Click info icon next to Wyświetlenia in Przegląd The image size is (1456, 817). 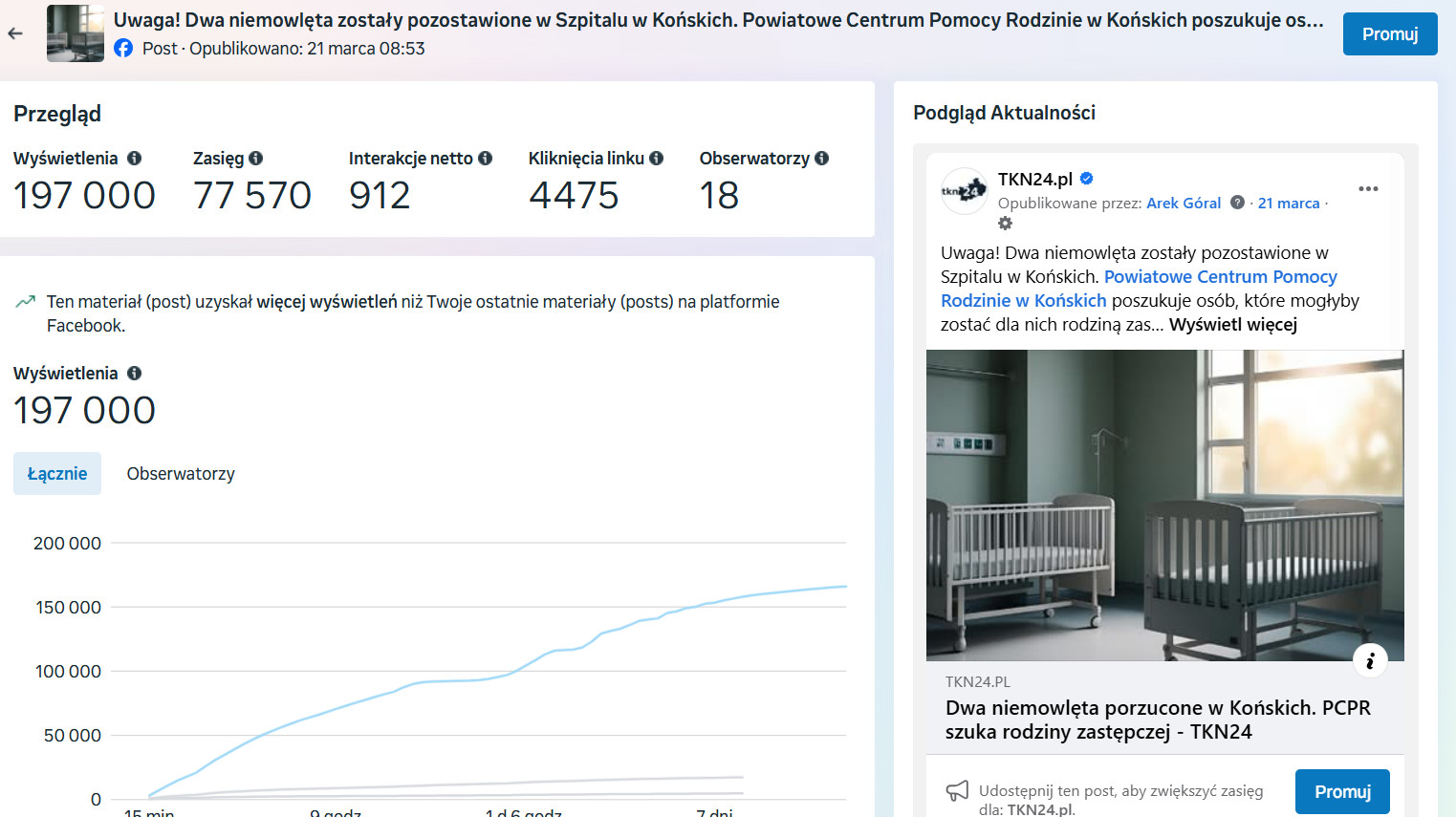point(135,159)
